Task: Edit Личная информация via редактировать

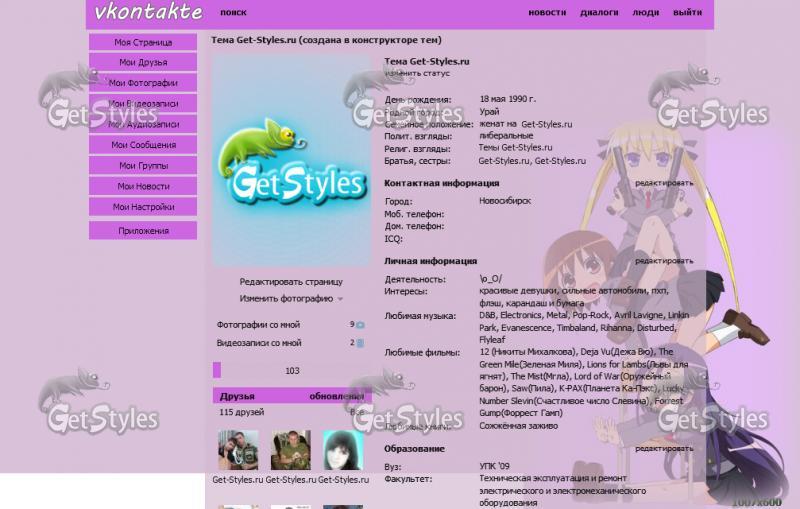Action: tap(664, 261)
